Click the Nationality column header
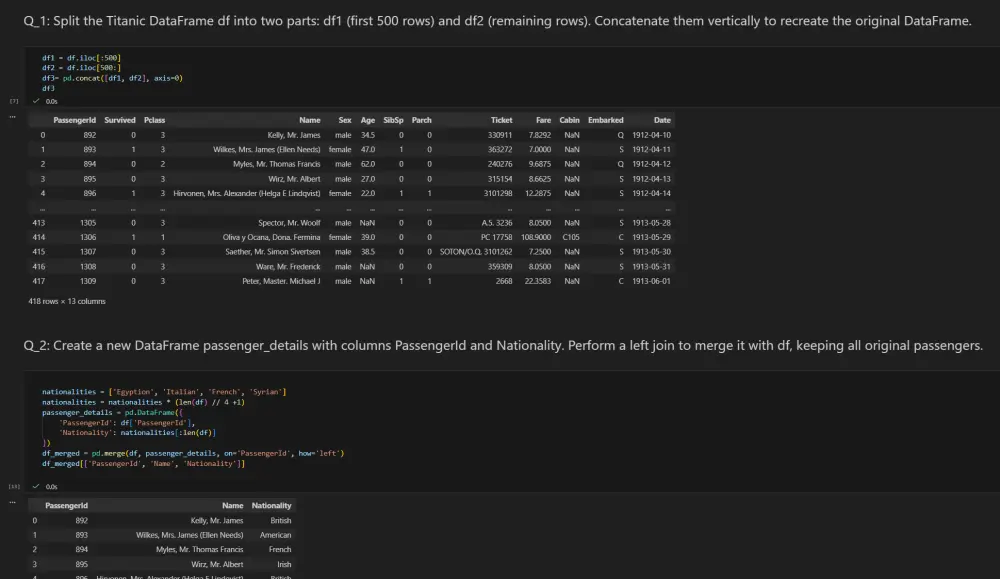1000x579 pixels. [x=272, y=505]
